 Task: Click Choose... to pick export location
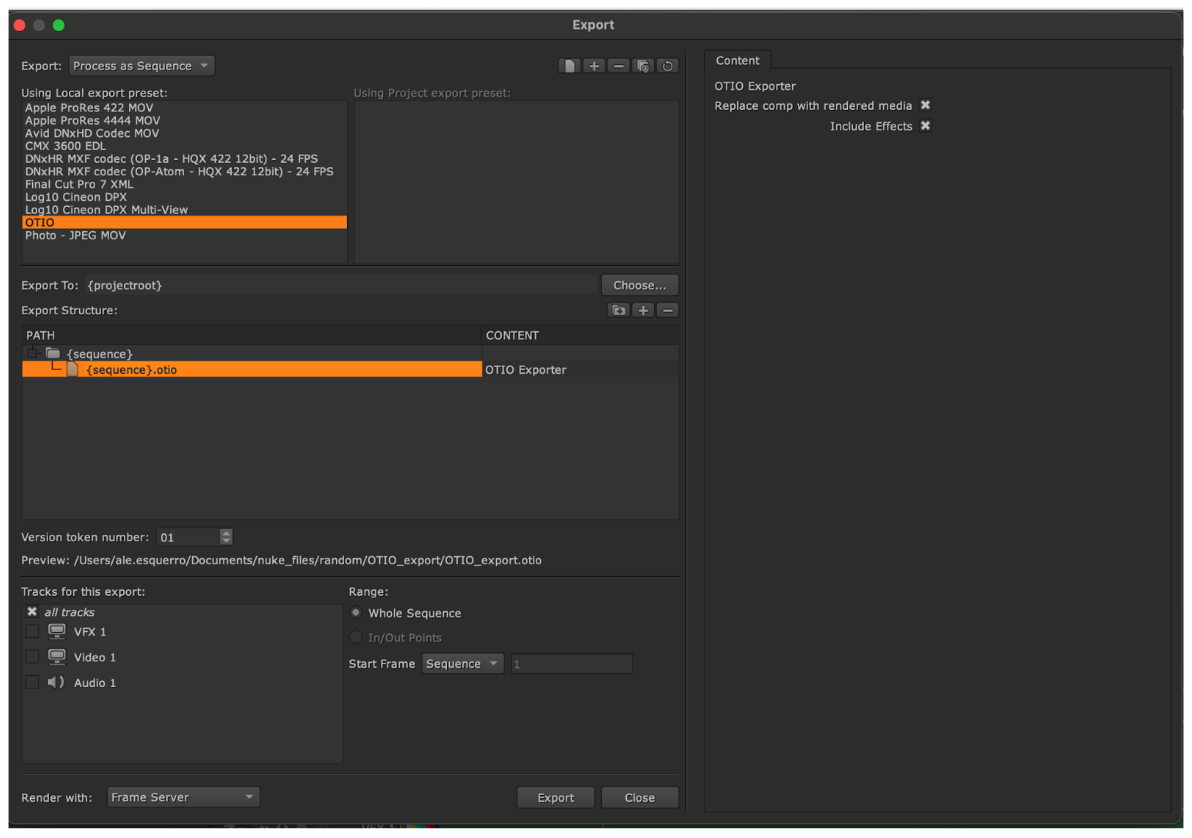click(x=639, y=285)
